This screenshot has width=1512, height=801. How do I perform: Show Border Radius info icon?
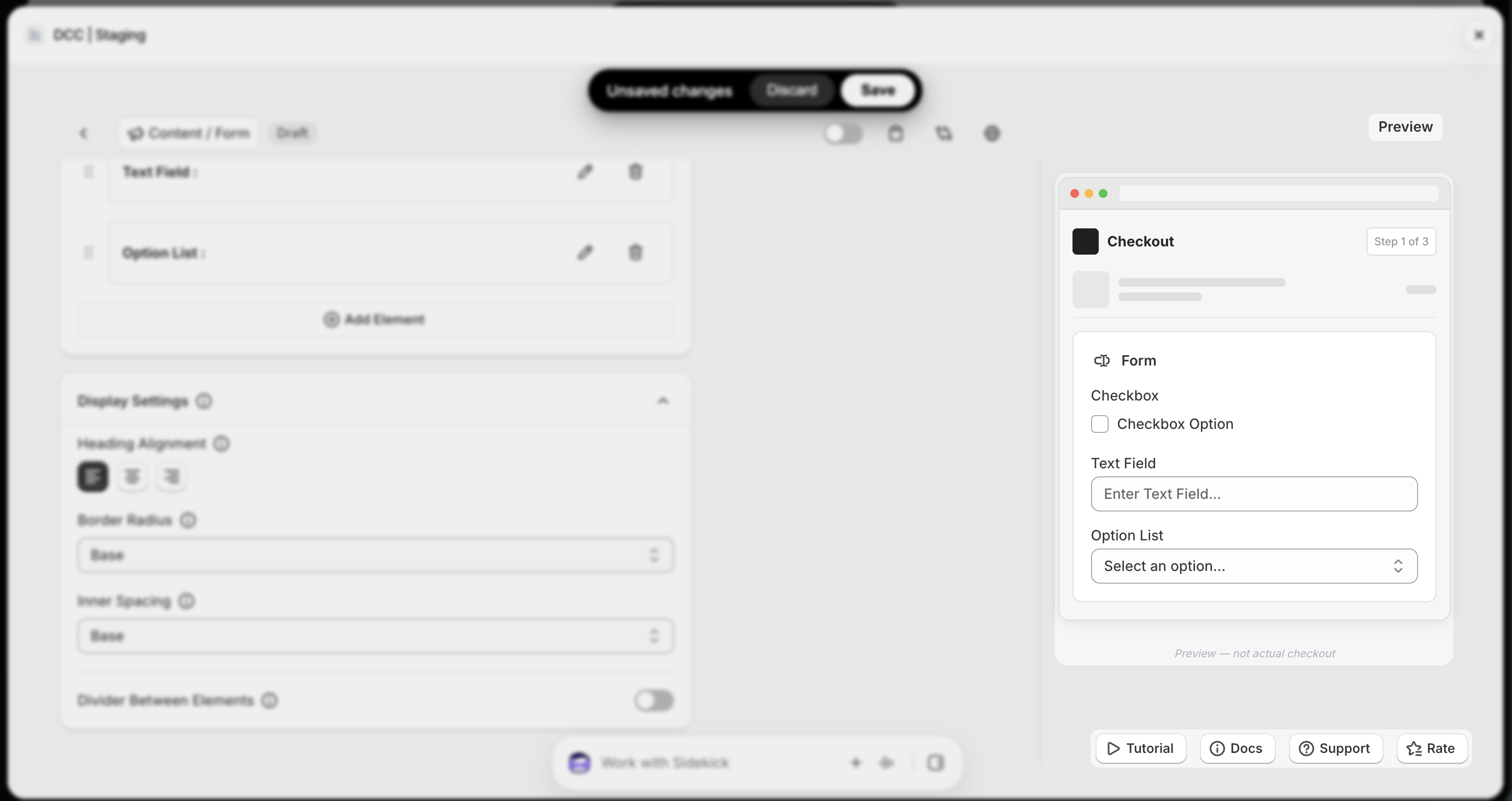pyautogui.click(x=188, y=520)
